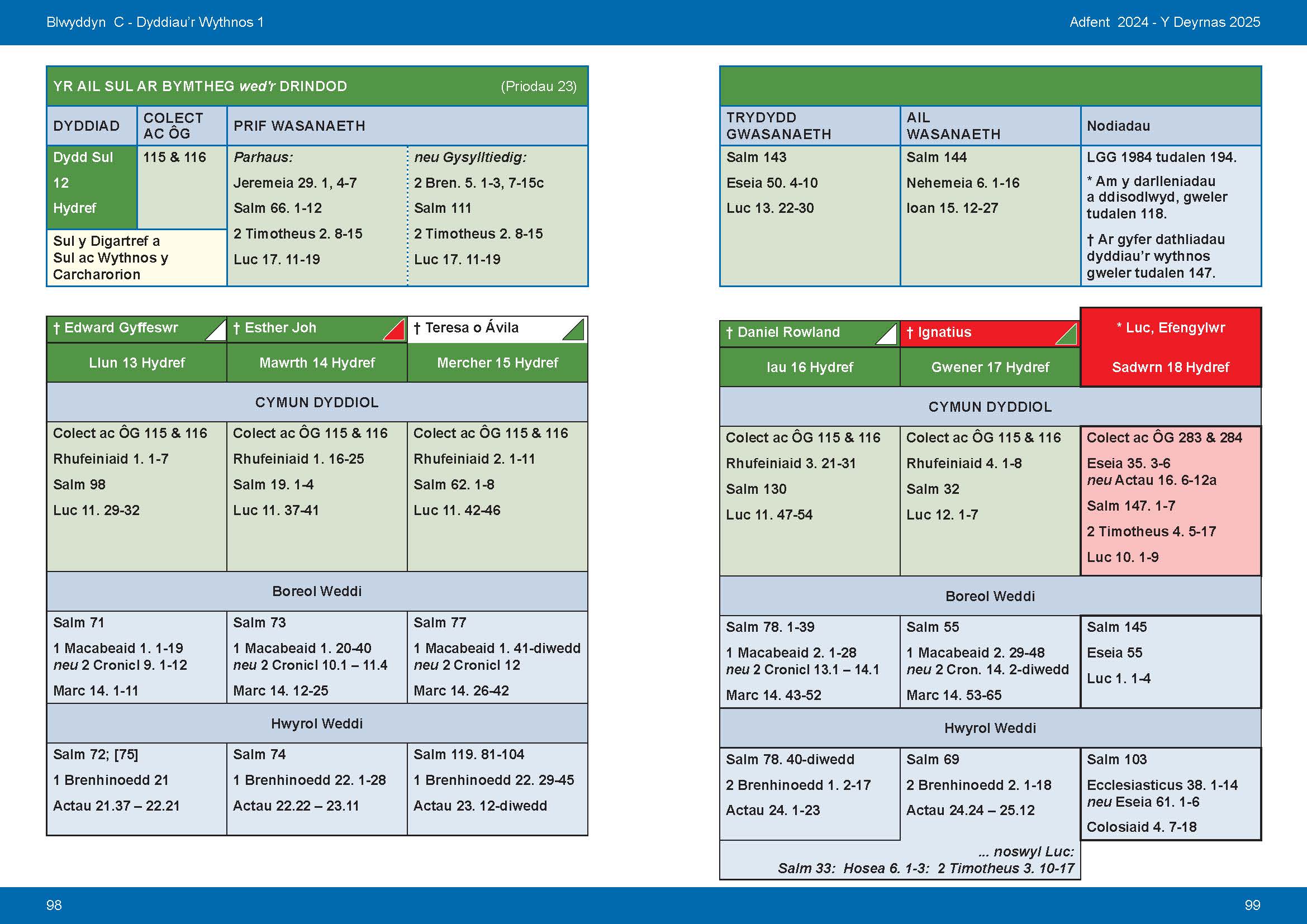The image size is (1307, 924).
Task: Click 'Rhufeiniaid 1. 1-7' reading
Action: click(111, 459)
